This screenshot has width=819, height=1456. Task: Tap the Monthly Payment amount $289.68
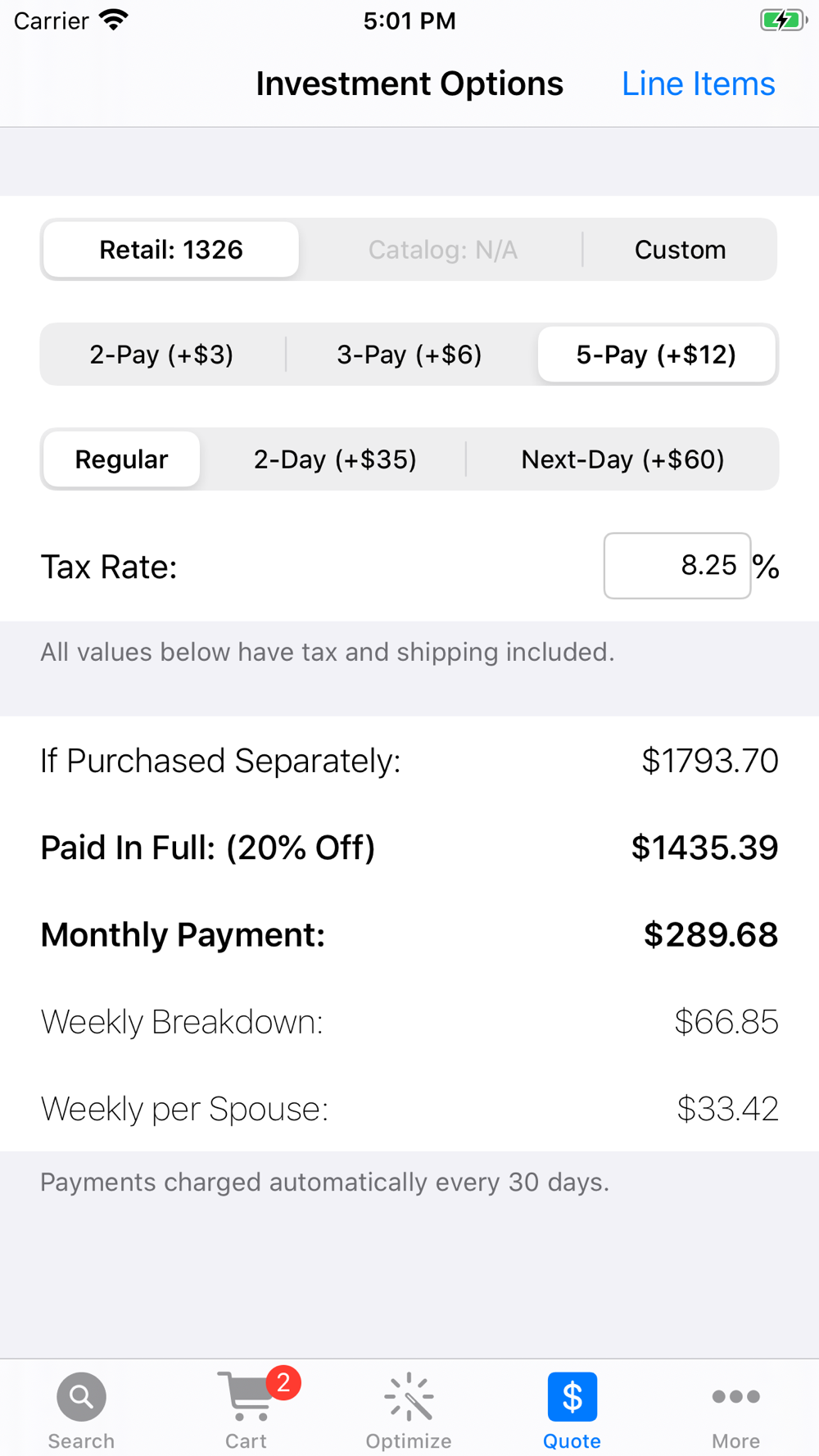click(710, 934)
